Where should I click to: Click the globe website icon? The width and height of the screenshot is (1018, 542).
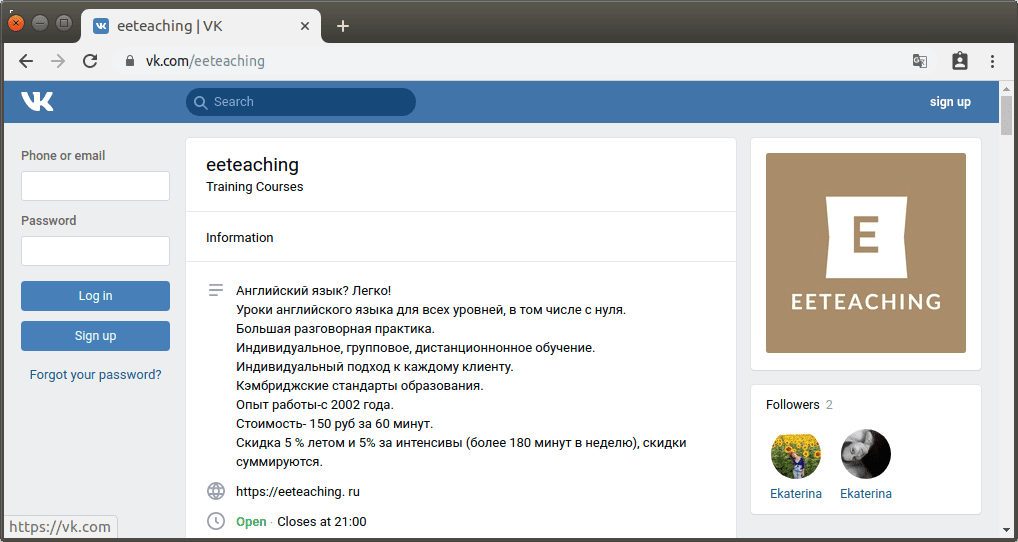point(216,491)
